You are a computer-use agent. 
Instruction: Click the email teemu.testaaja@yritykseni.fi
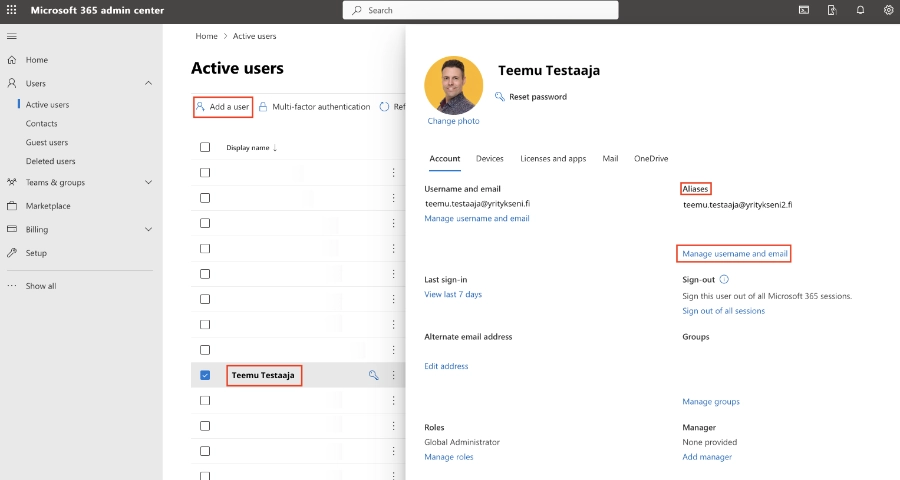[478, 203]
